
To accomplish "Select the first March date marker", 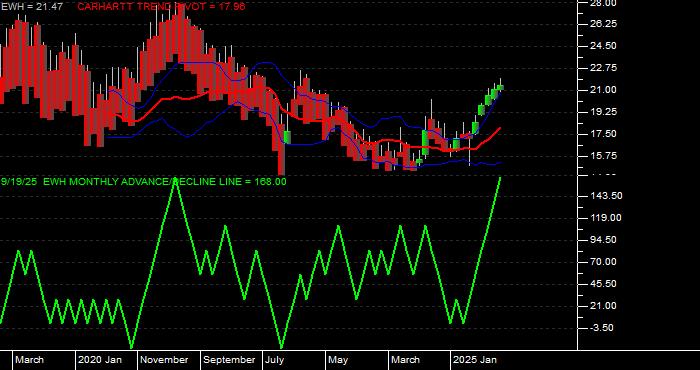I will click(29, 360).
